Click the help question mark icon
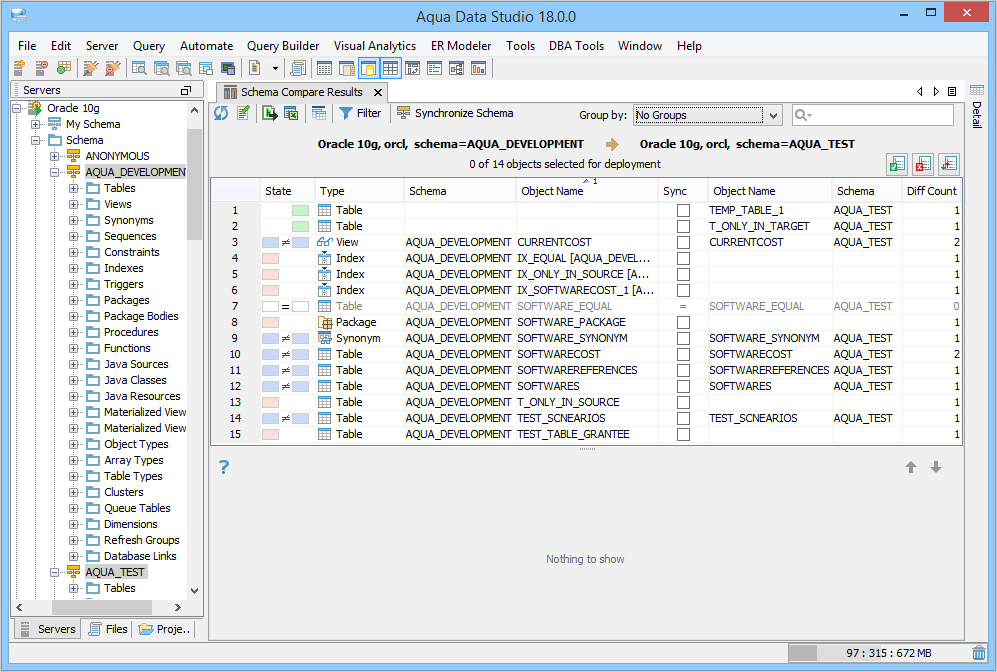997x672 pixels. (224, 467)
